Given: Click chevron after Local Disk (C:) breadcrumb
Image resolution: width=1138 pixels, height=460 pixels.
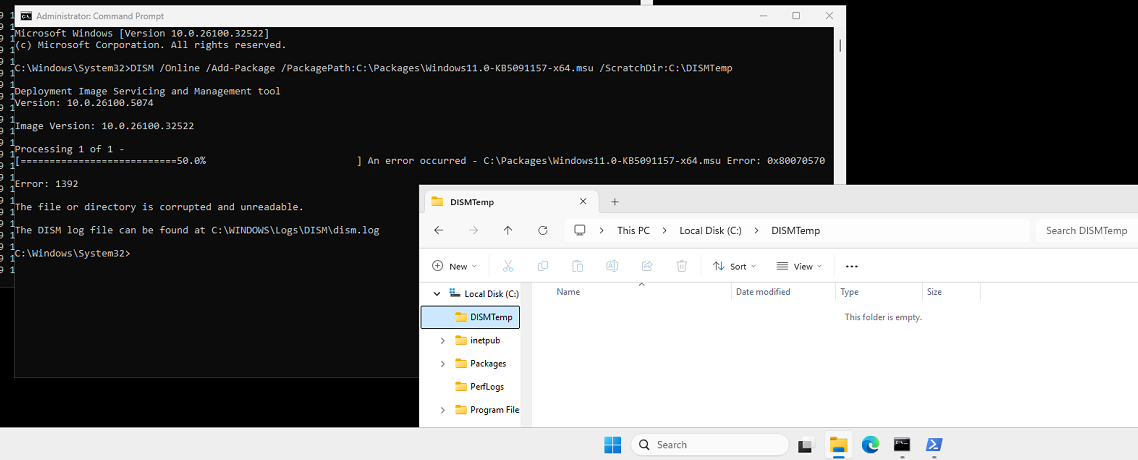Looking at the screenshot, I should pyautogui.click(x=756, y=231).
